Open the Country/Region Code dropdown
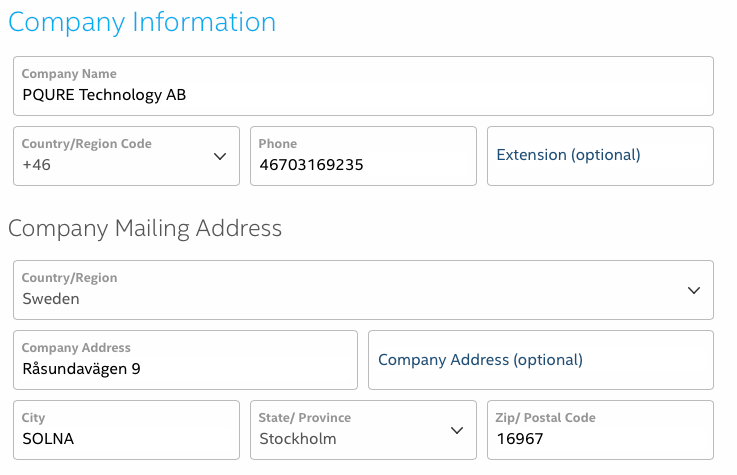737x475 pixels. (126, 156)
